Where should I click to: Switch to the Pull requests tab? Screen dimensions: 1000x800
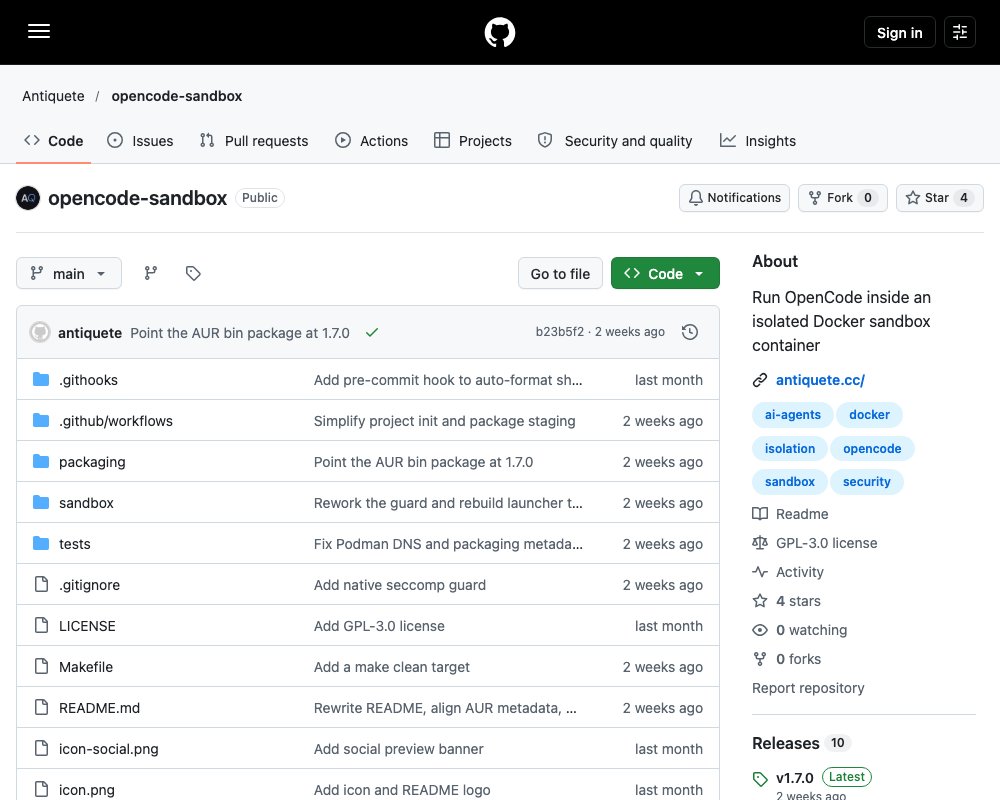(254, 141)
